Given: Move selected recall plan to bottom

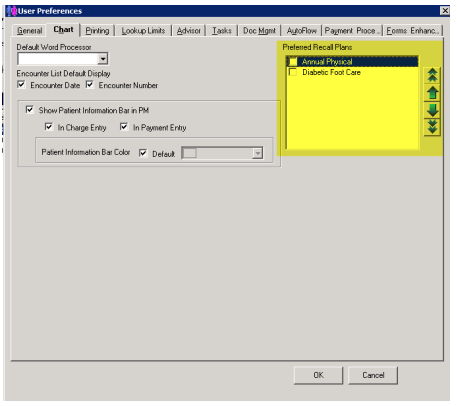Looking at the screenshot, I should pos(432,127).
